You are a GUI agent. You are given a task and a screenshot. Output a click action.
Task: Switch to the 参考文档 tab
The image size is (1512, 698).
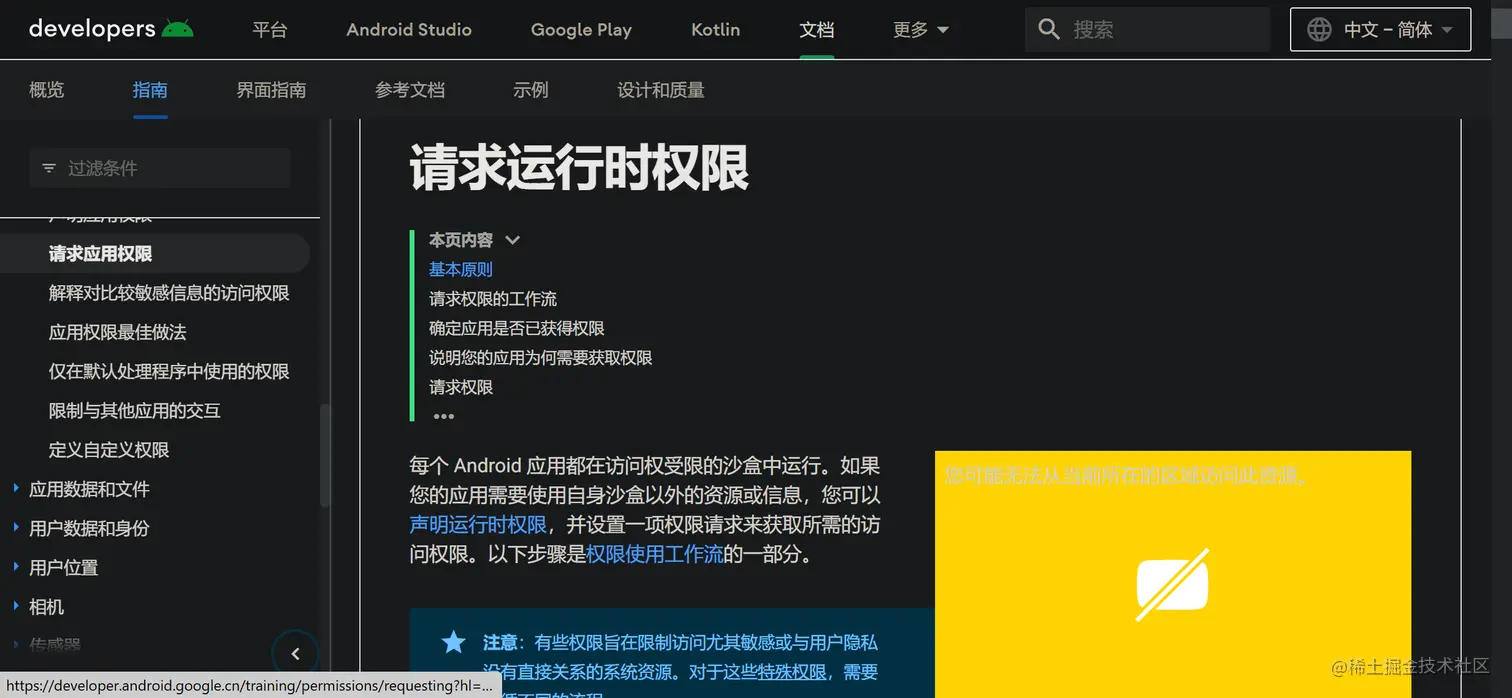pos(410,90)
